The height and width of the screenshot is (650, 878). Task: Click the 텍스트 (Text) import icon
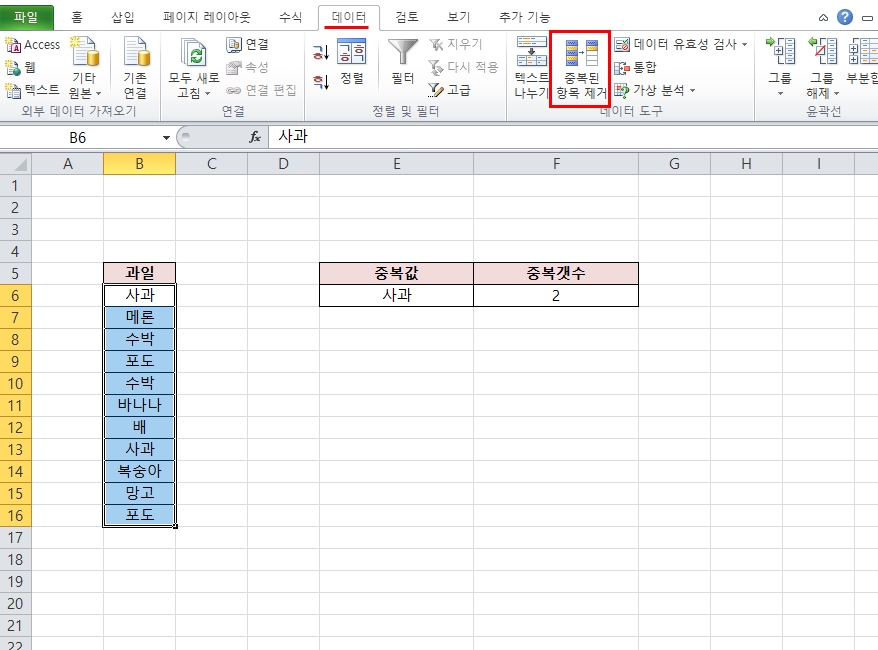point(12,90)
